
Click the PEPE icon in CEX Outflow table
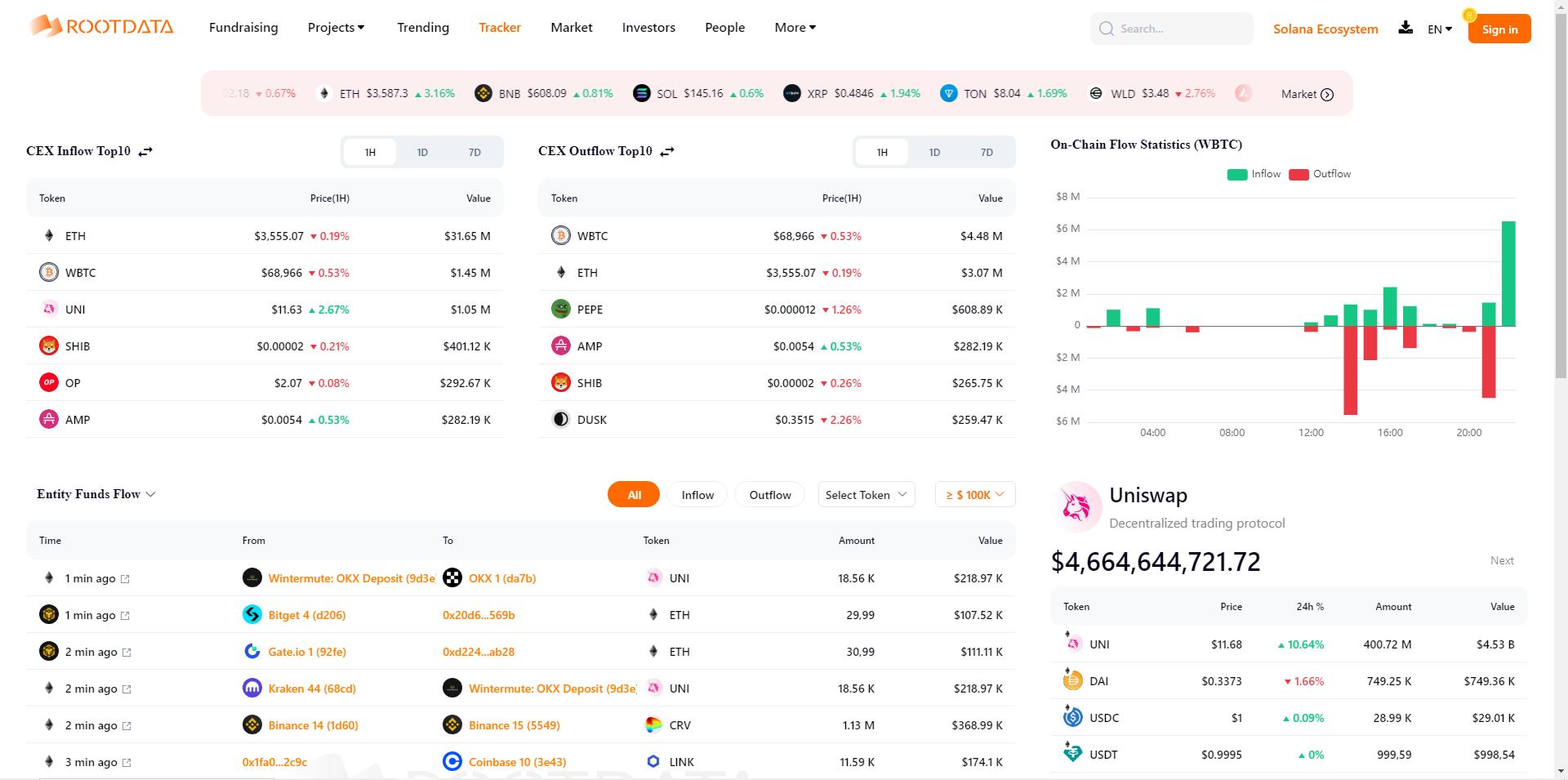click(561, 309)
